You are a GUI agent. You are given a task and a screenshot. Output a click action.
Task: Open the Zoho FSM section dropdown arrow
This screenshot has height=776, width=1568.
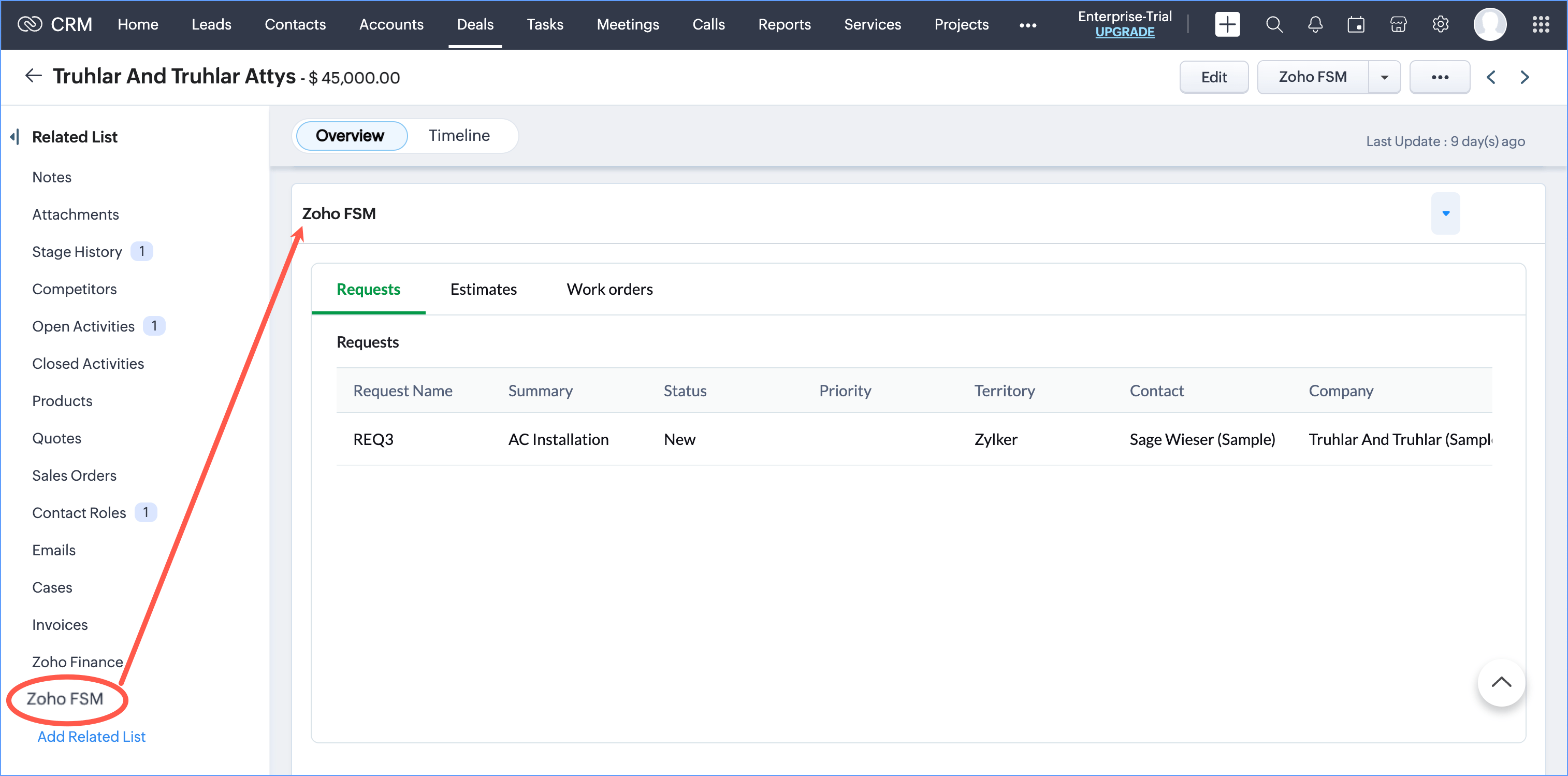tap(1445, 213)
